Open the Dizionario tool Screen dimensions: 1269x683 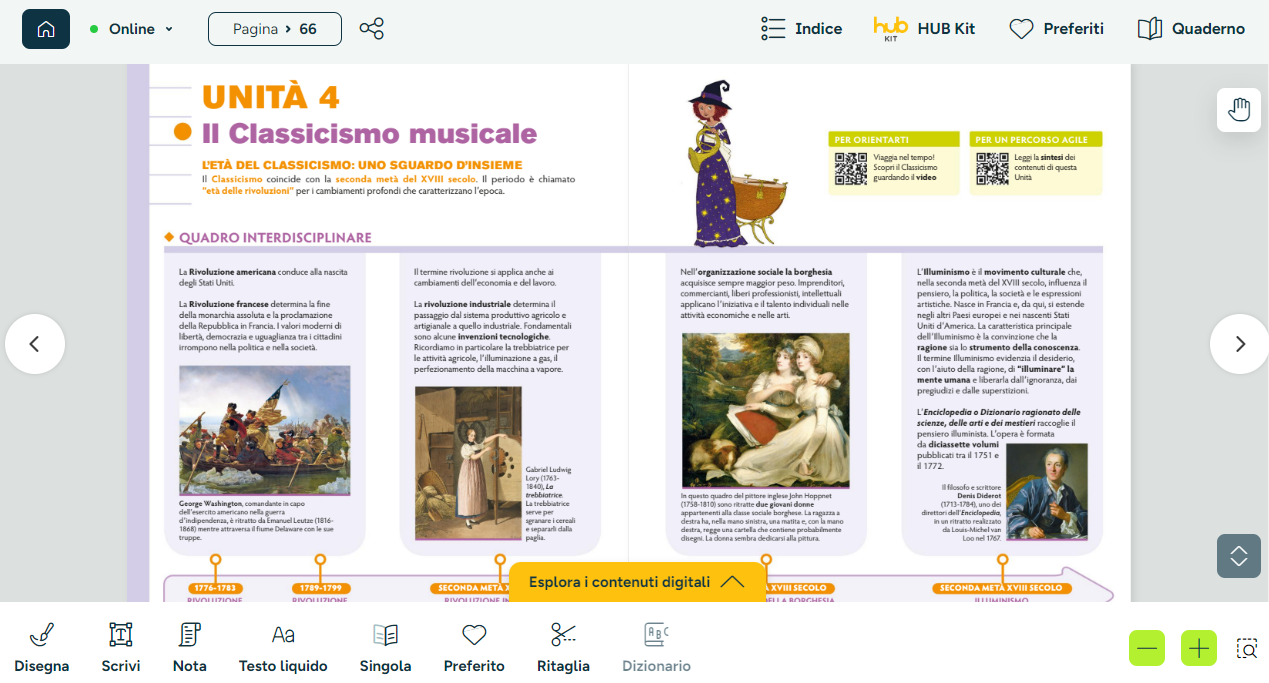point(656,647)
